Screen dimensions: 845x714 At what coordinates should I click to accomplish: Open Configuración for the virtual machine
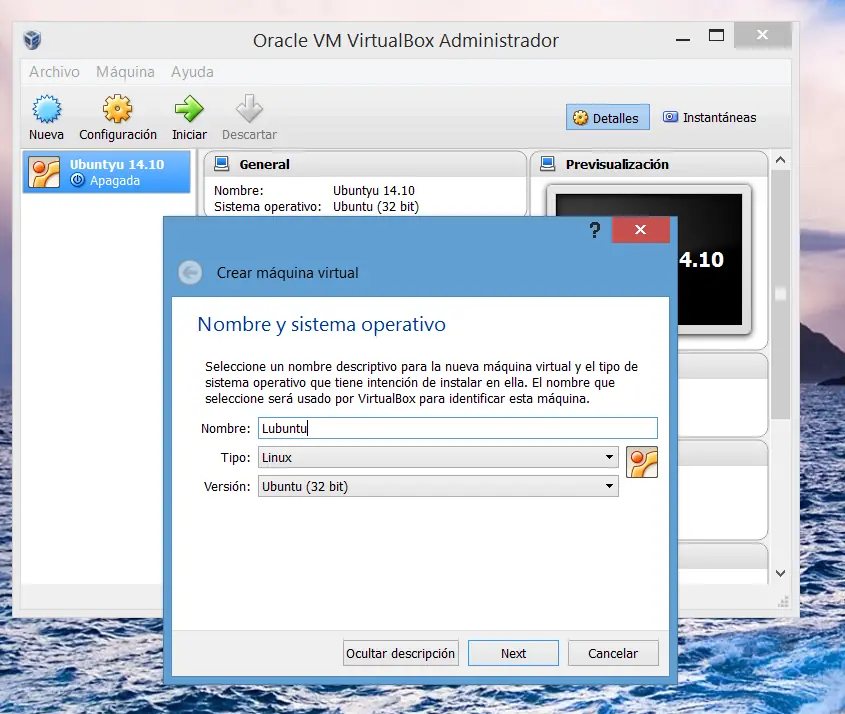tap(117, 115)
